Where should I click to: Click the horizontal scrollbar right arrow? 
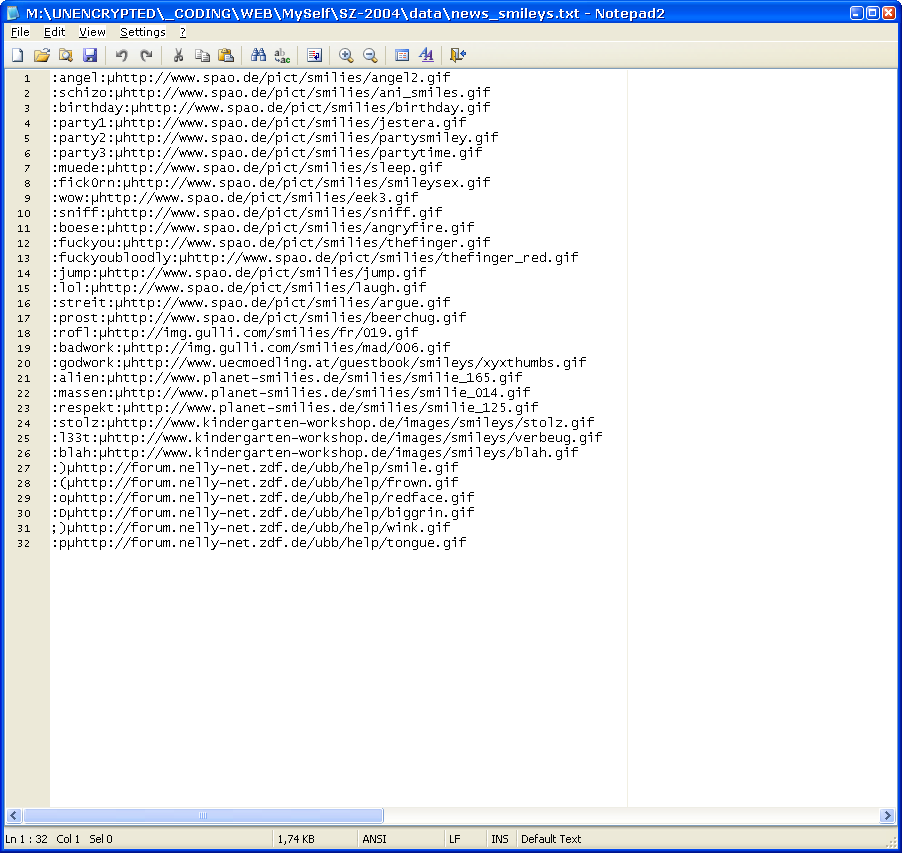point(887,815)
